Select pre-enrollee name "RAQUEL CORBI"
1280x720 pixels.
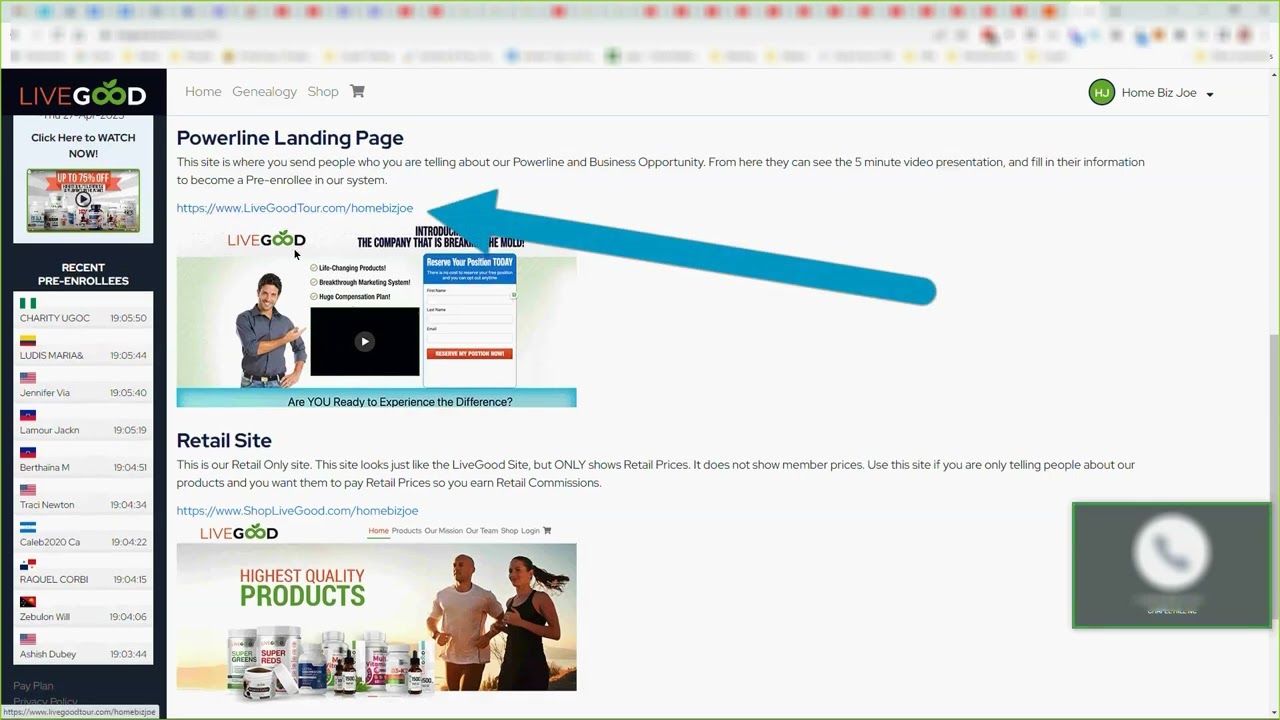tap(54, 579)
